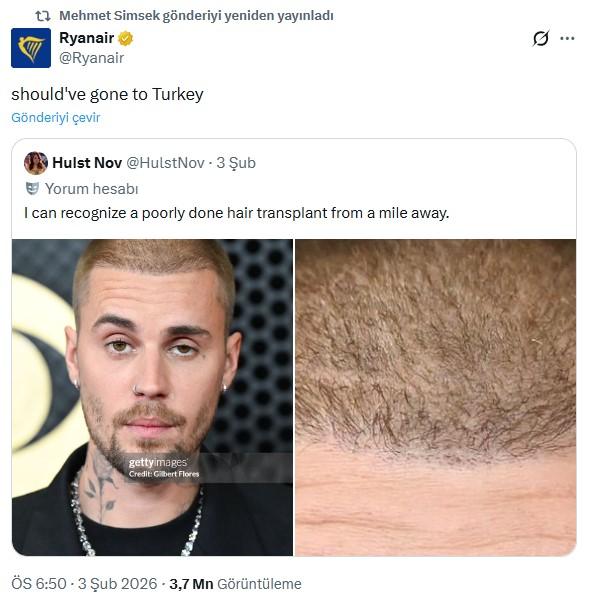Open the right close-up hairline photo
Viewport: 591px width, 599px height.
click(x=436, y=397)
